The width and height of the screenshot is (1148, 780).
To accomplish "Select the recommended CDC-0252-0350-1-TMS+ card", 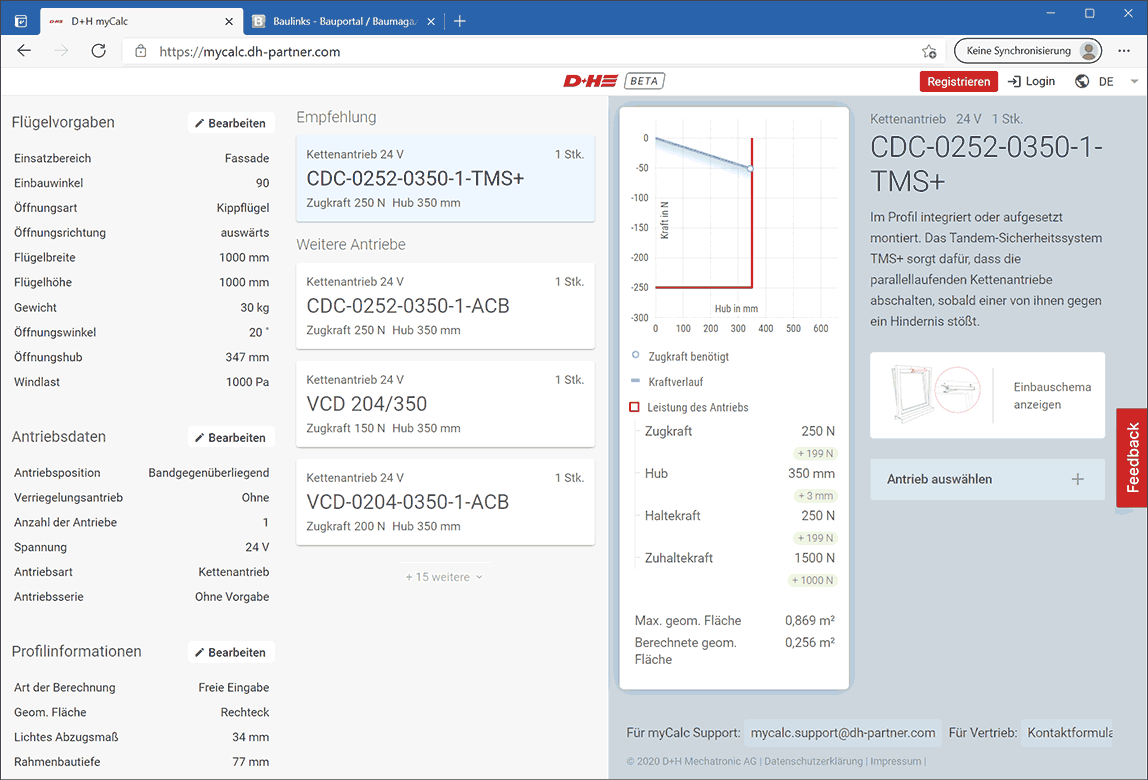I will point(445,178).
